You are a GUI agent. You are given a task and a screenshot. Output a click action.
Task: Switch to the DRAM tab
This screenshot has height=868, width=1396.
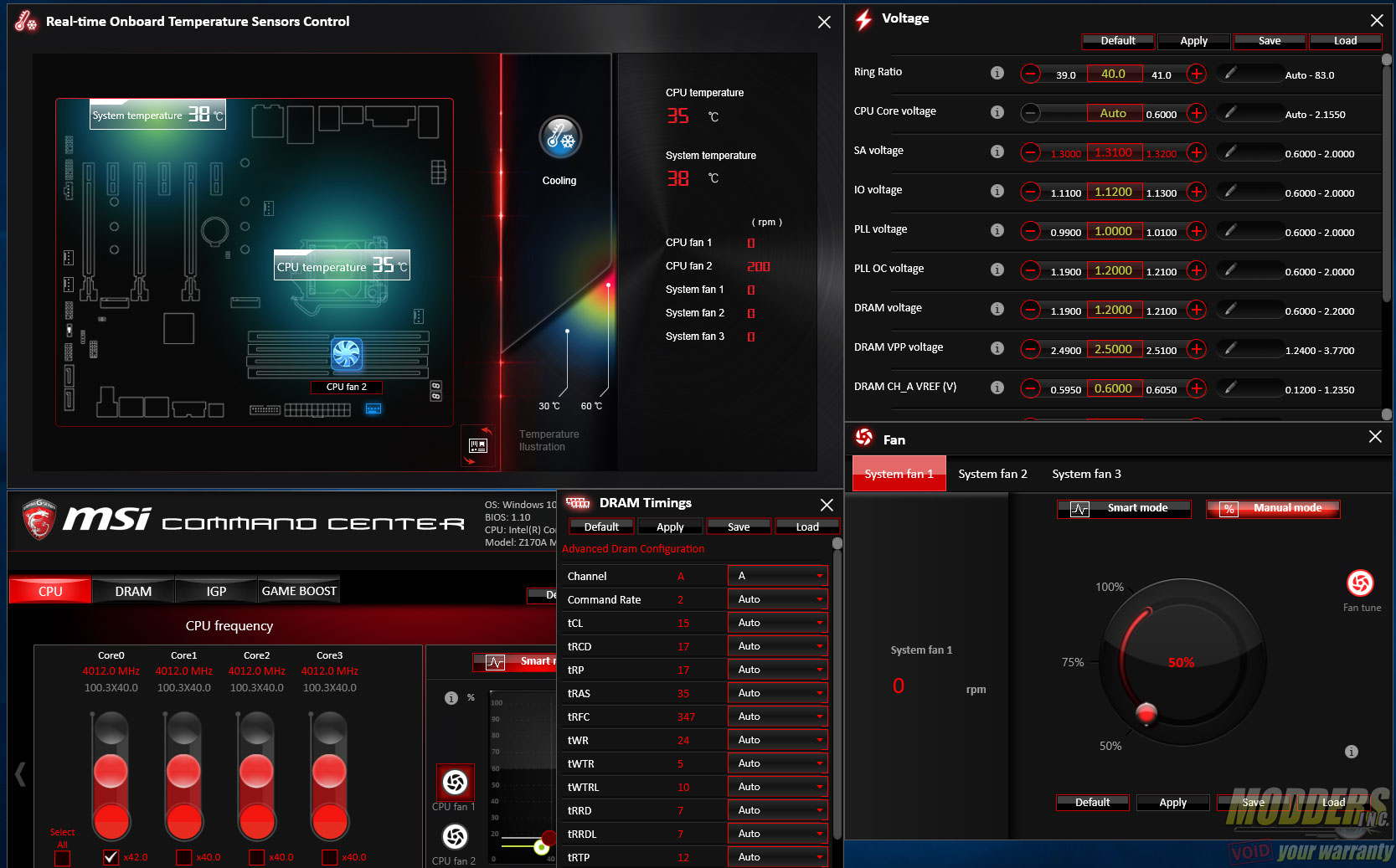133,590
